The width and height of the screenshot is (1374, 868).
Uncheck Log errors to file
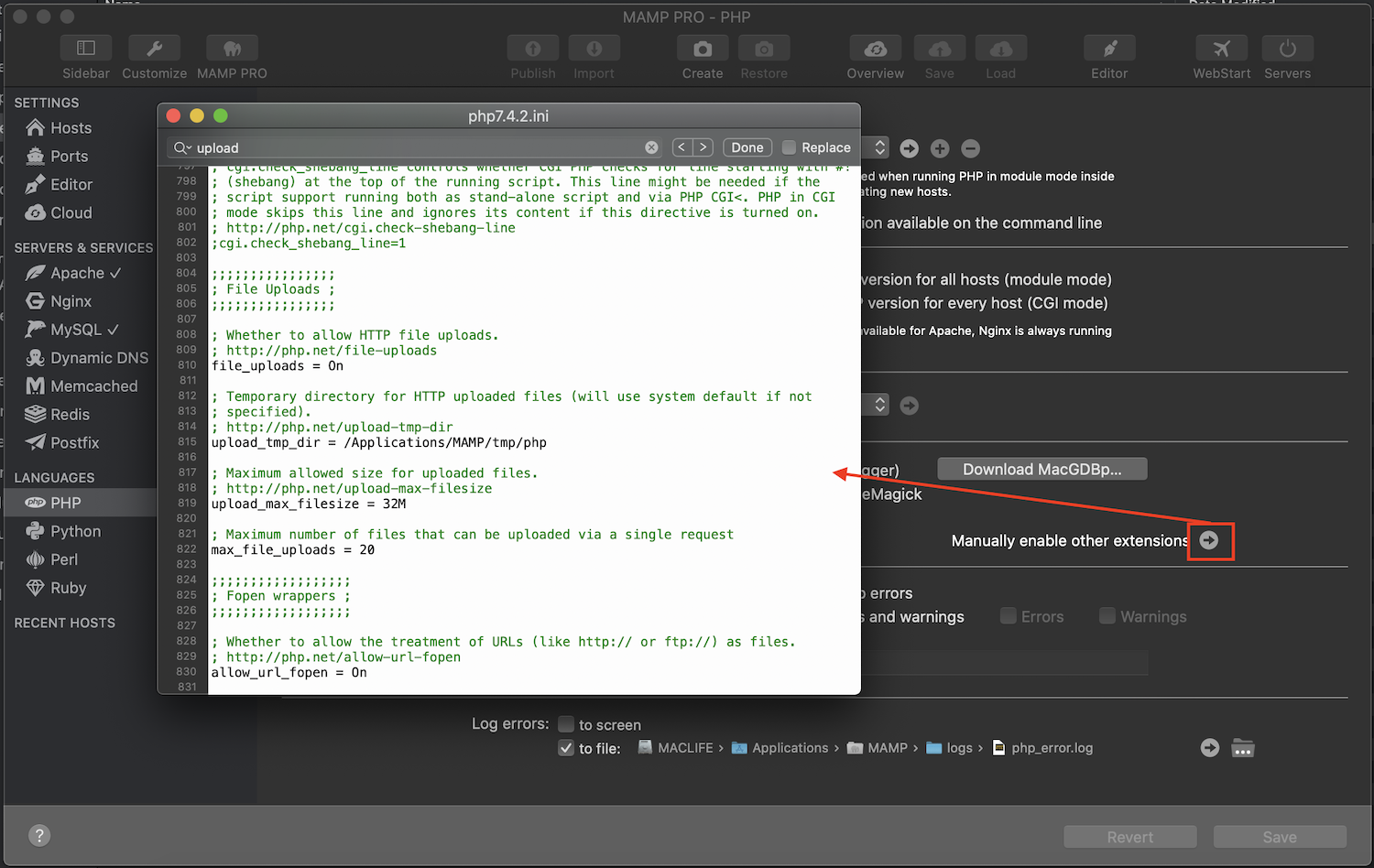566,748
